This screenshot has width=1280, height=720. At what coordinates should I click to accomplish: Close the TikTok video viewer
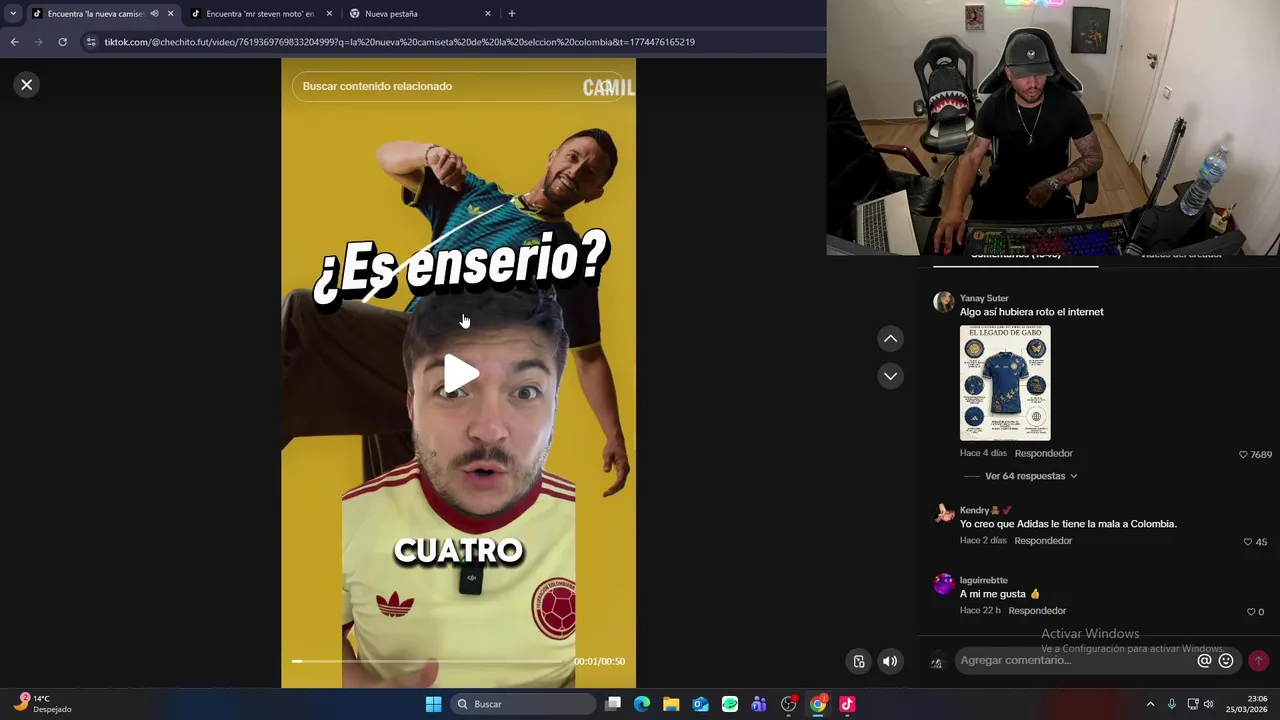27,85
